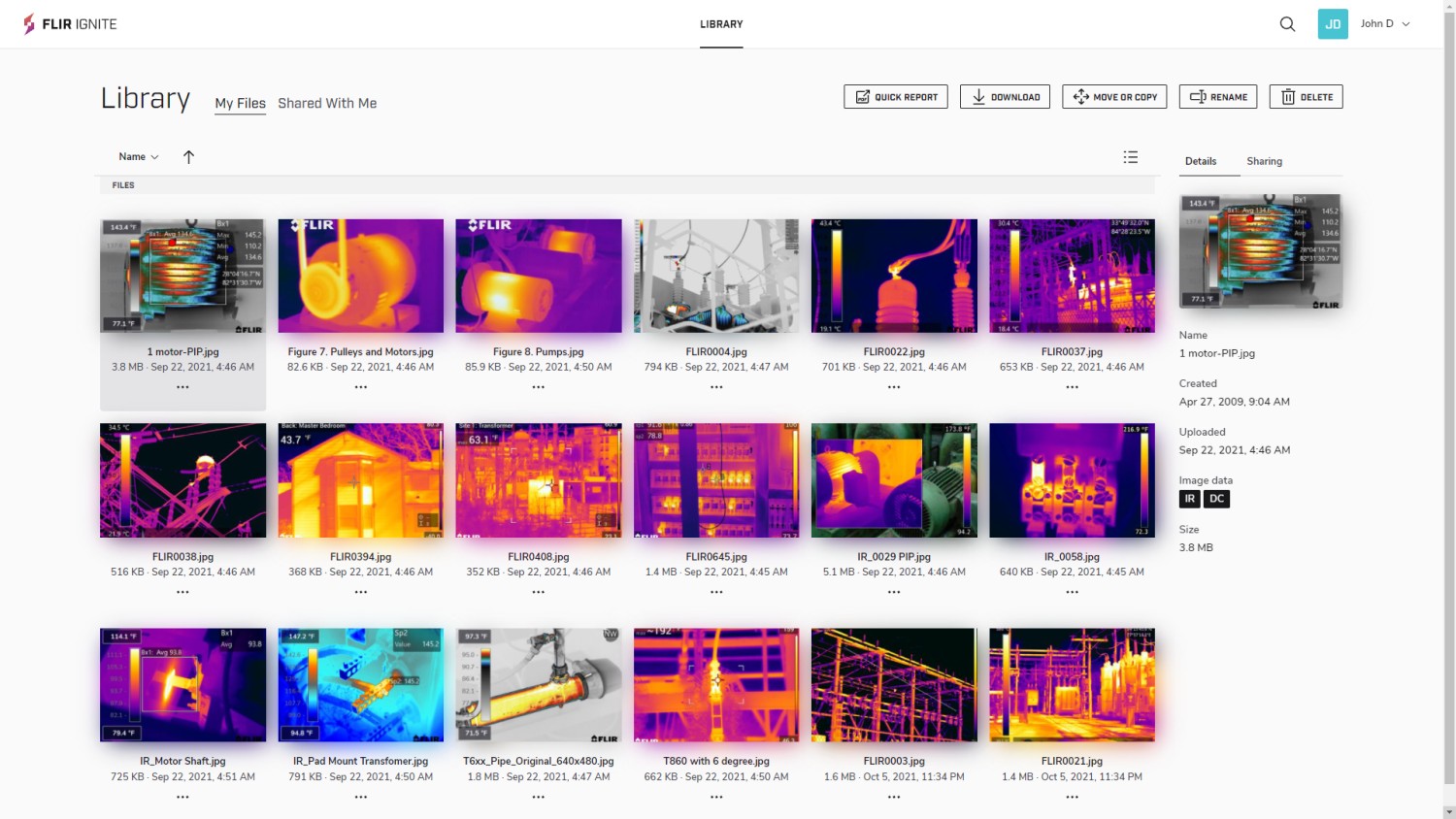Select the IR_Pad Mount Transfomer.jpg thumbnail
1456x819 pixels.
coord(360,685)
